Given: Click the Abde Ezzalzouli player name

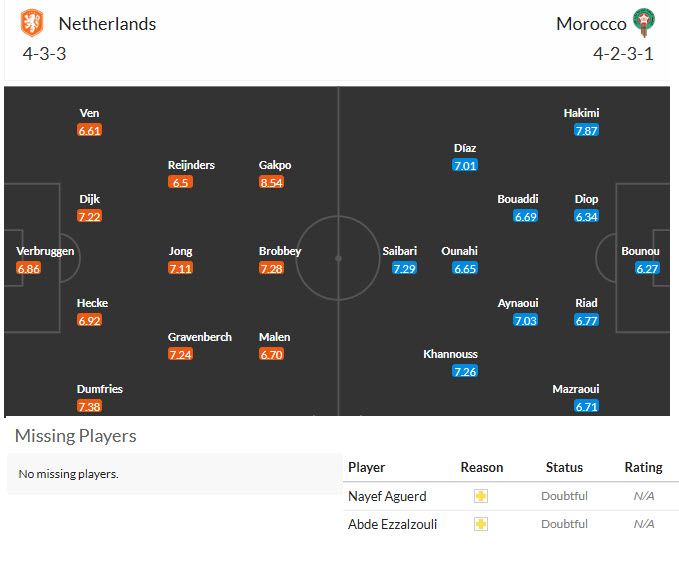Looking at the screenshot, I should pyautogui.click(x=392, y=524).
